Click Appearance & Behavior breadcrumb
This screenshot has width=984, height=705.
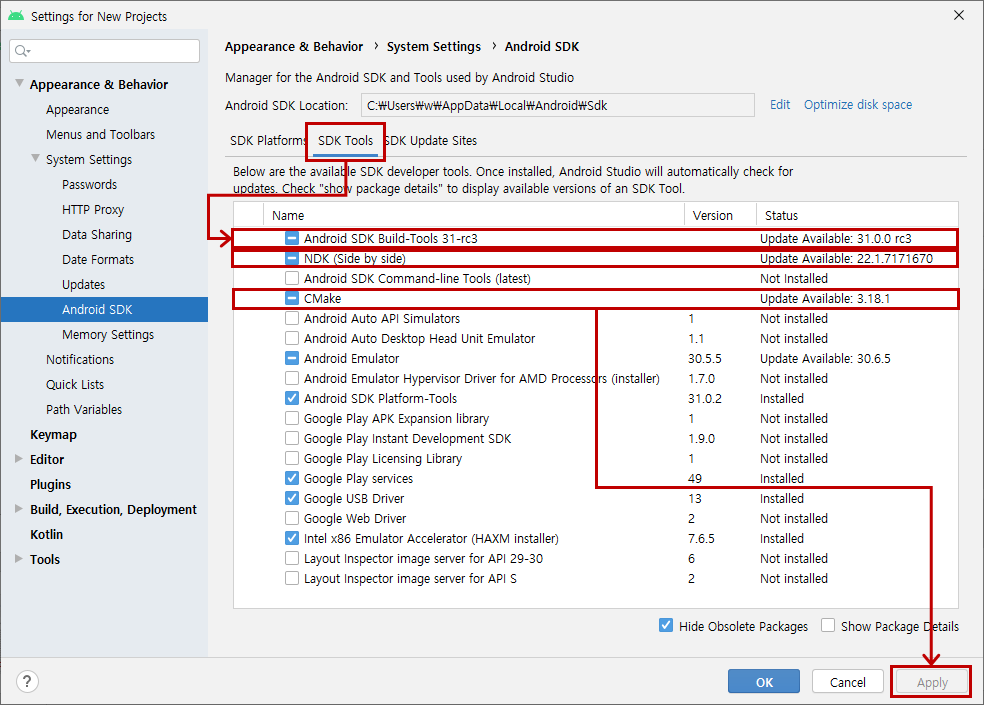[294, 46]
